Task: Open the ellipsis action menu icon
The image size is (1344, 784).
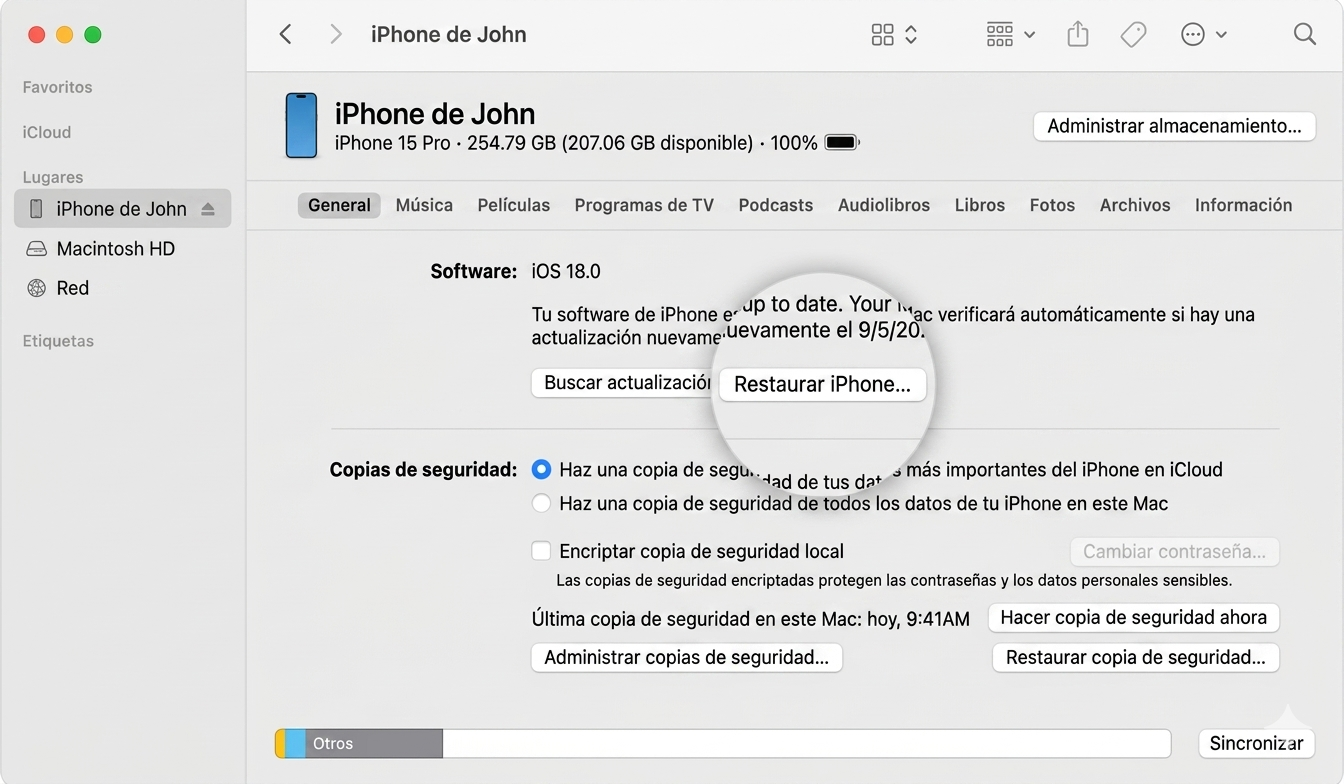Action: (1192, 35)
